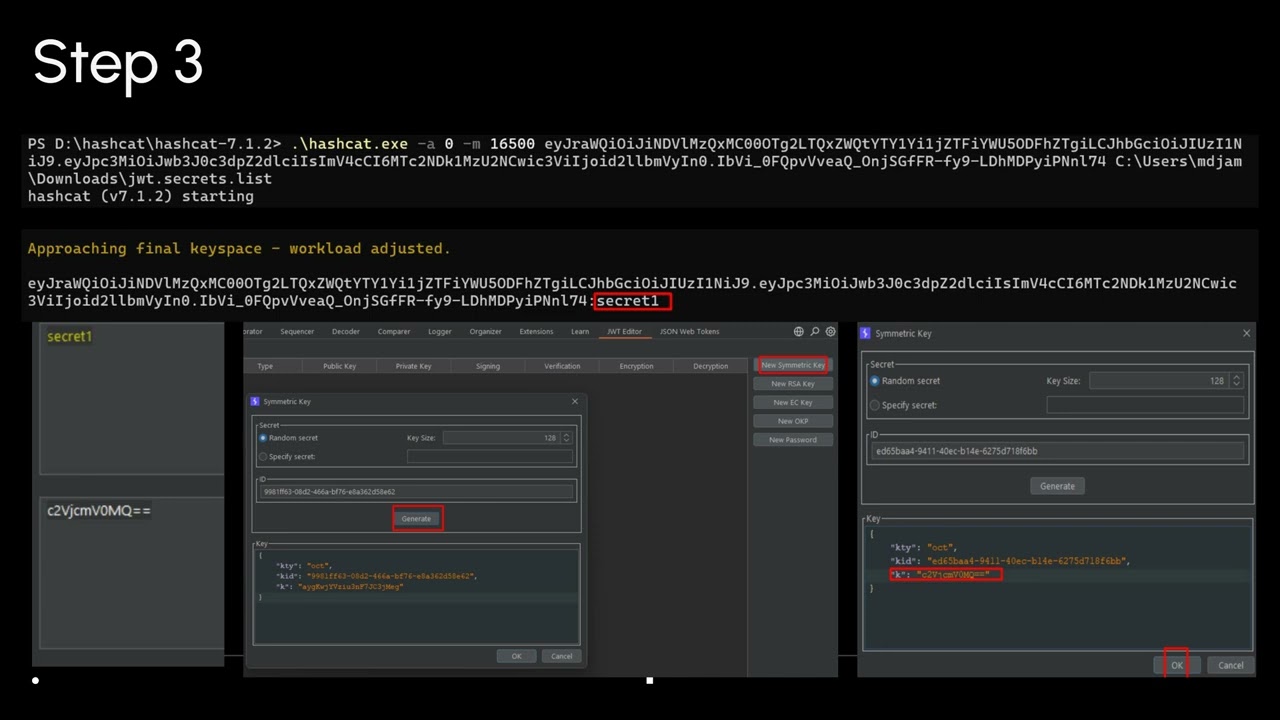
Task: Click New Symmetric Key button
Action: (x=793, y=365)
